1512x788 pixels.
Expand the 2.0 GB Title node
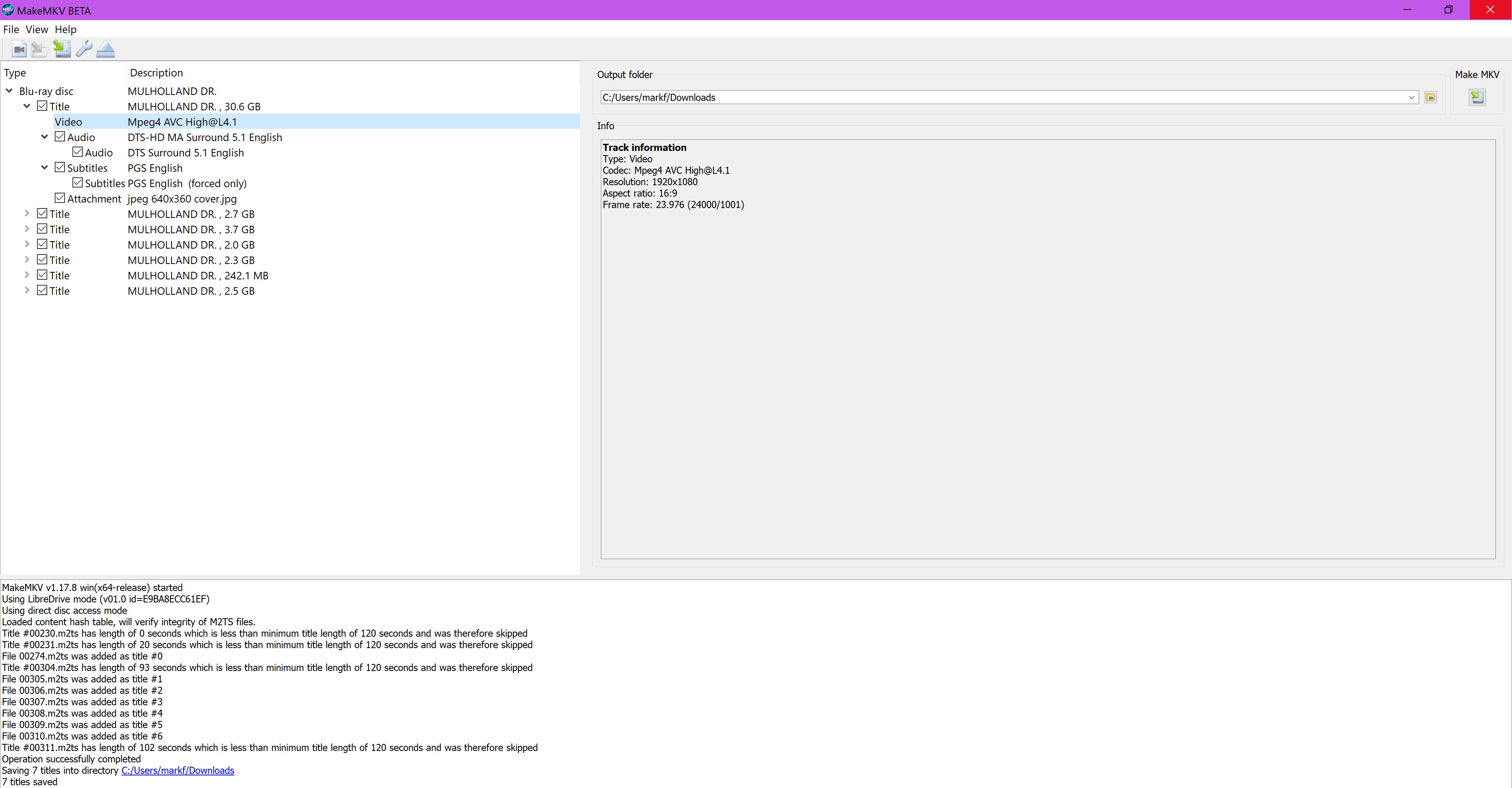tap(27, 244)
